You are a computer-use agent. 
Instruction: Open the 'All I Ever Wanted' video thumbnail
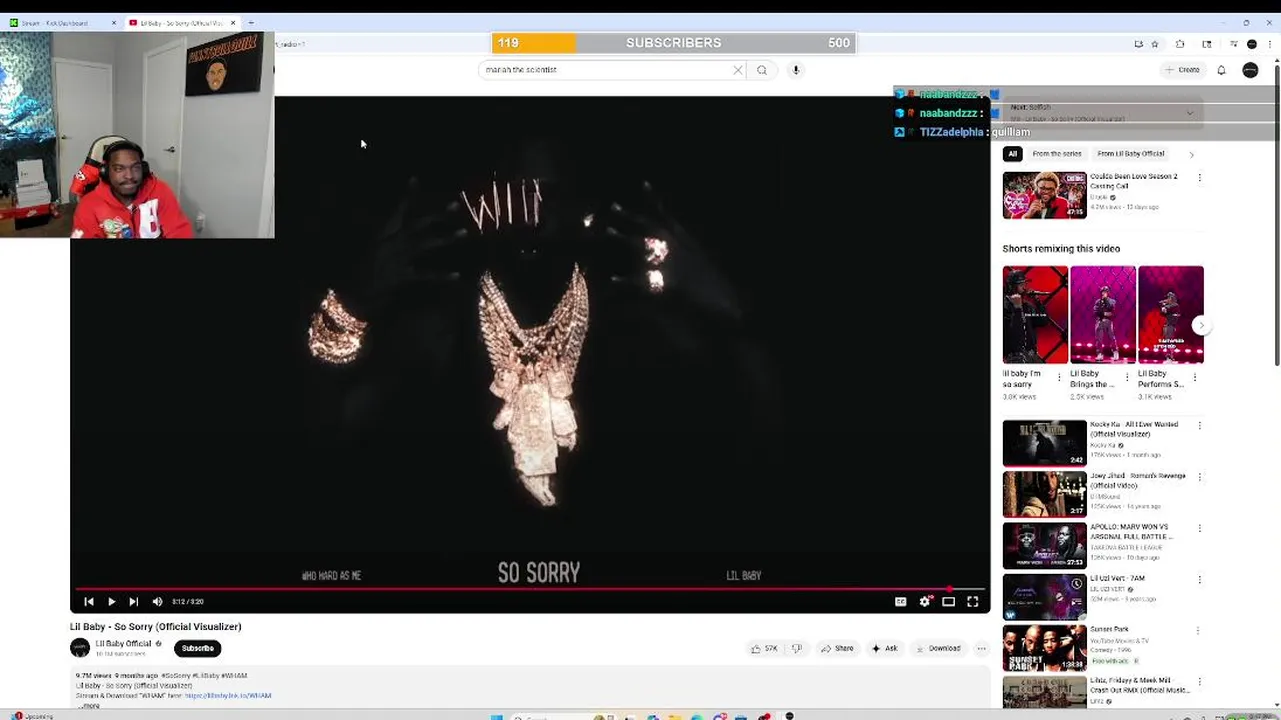[1044, 443]
